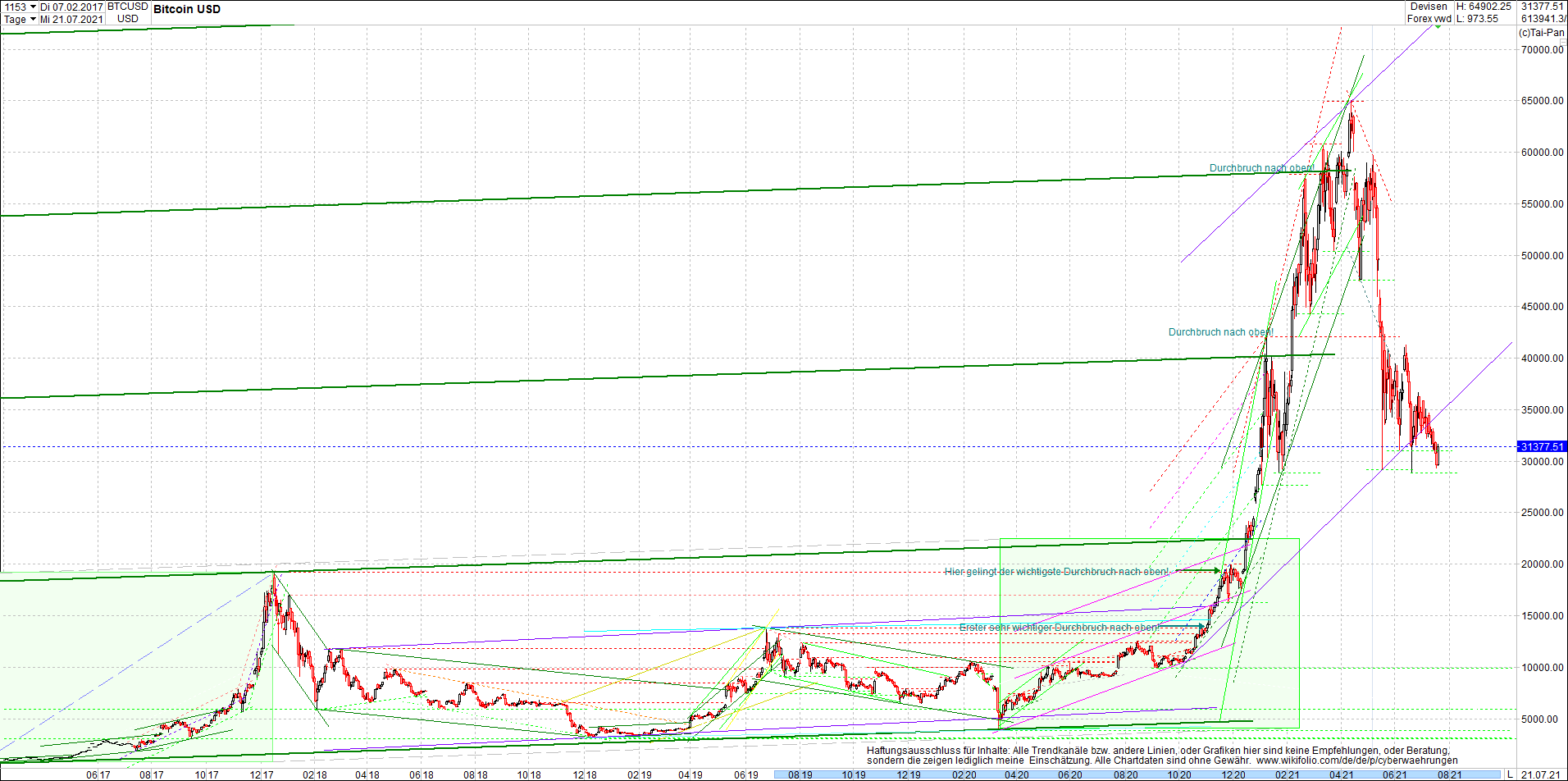Click the 65000.00 price axis label
This screenshot has width=1568, height=781.
point(1543,101)
